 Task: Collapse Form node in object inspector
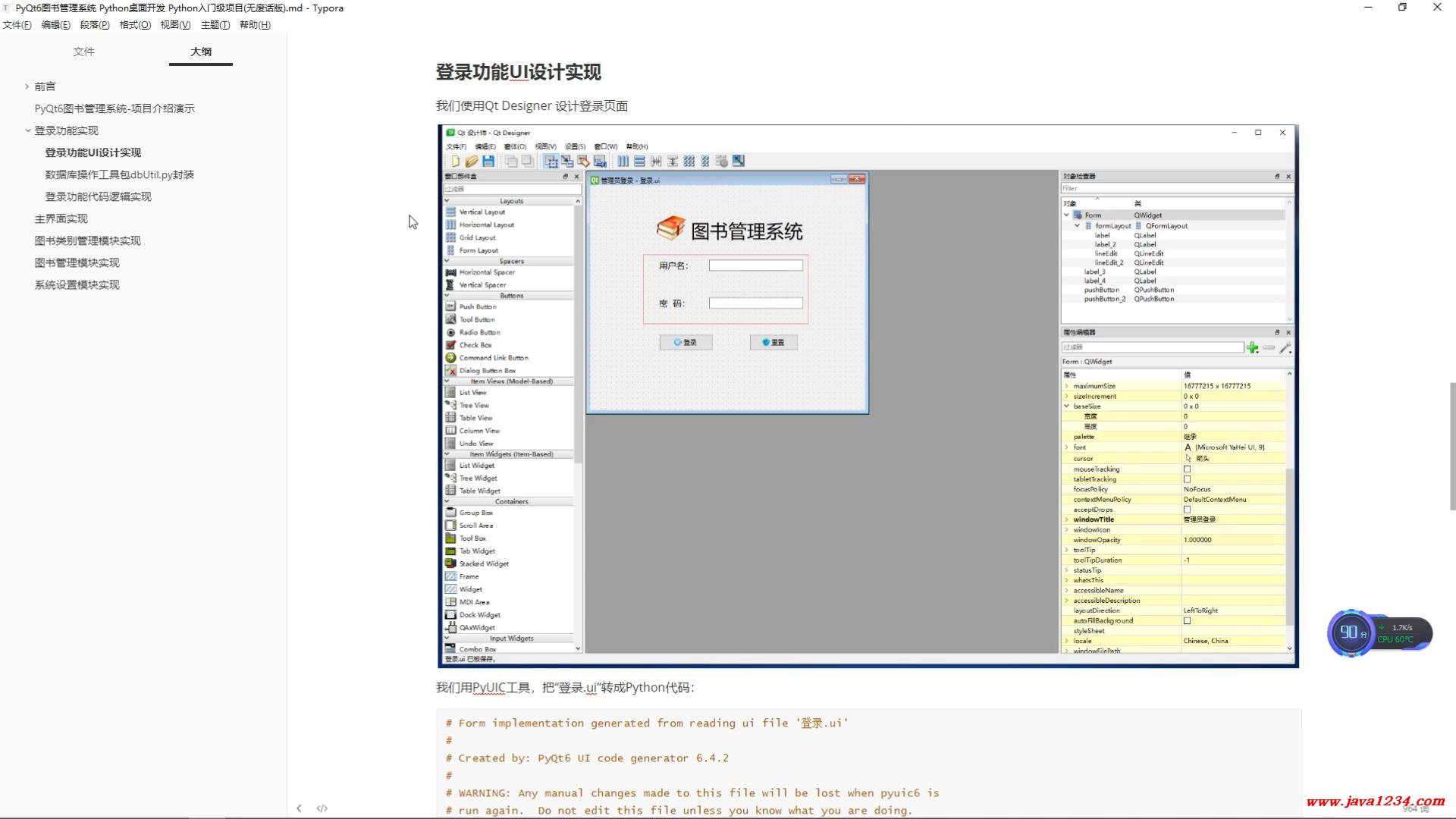click(x=1067, y=215)
